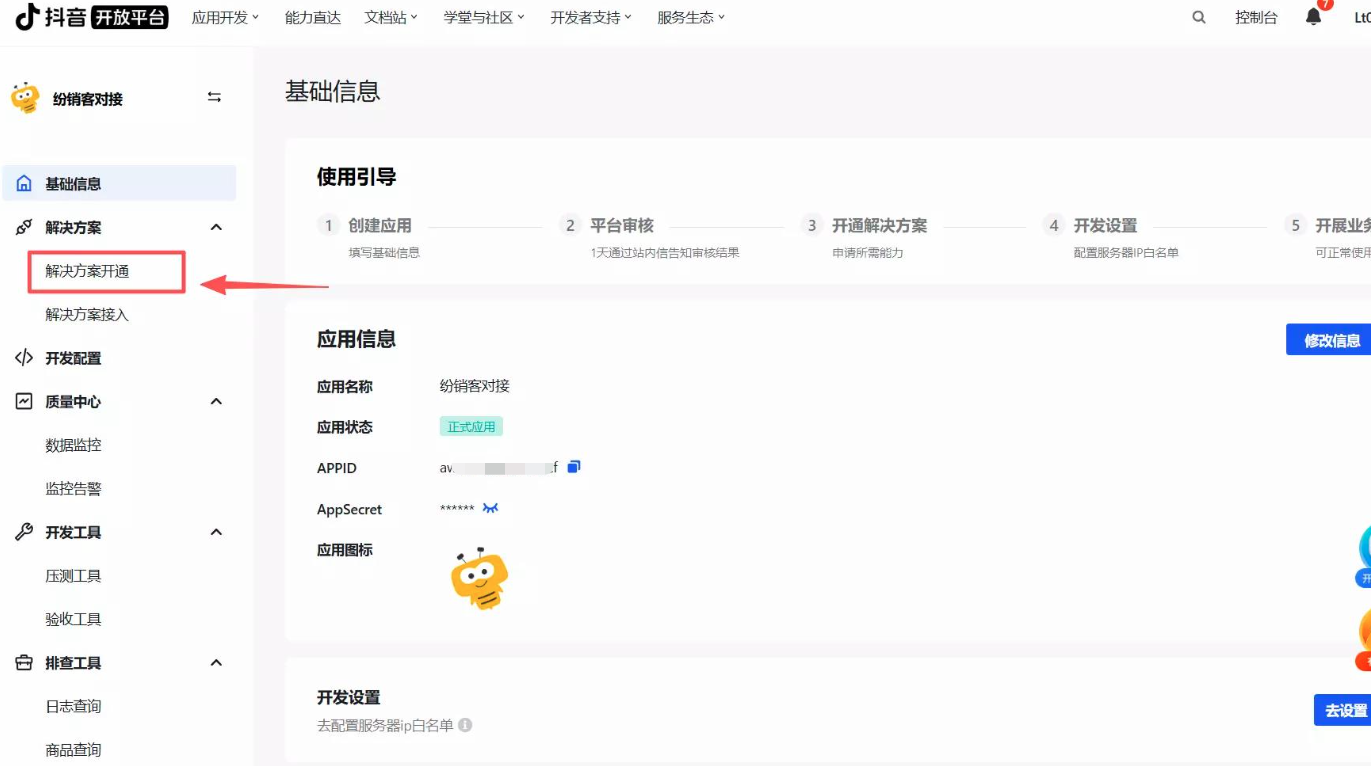Screen dimensions: 1371x766
Task: Click the switch application arrows icon
Action: (214, 97)
